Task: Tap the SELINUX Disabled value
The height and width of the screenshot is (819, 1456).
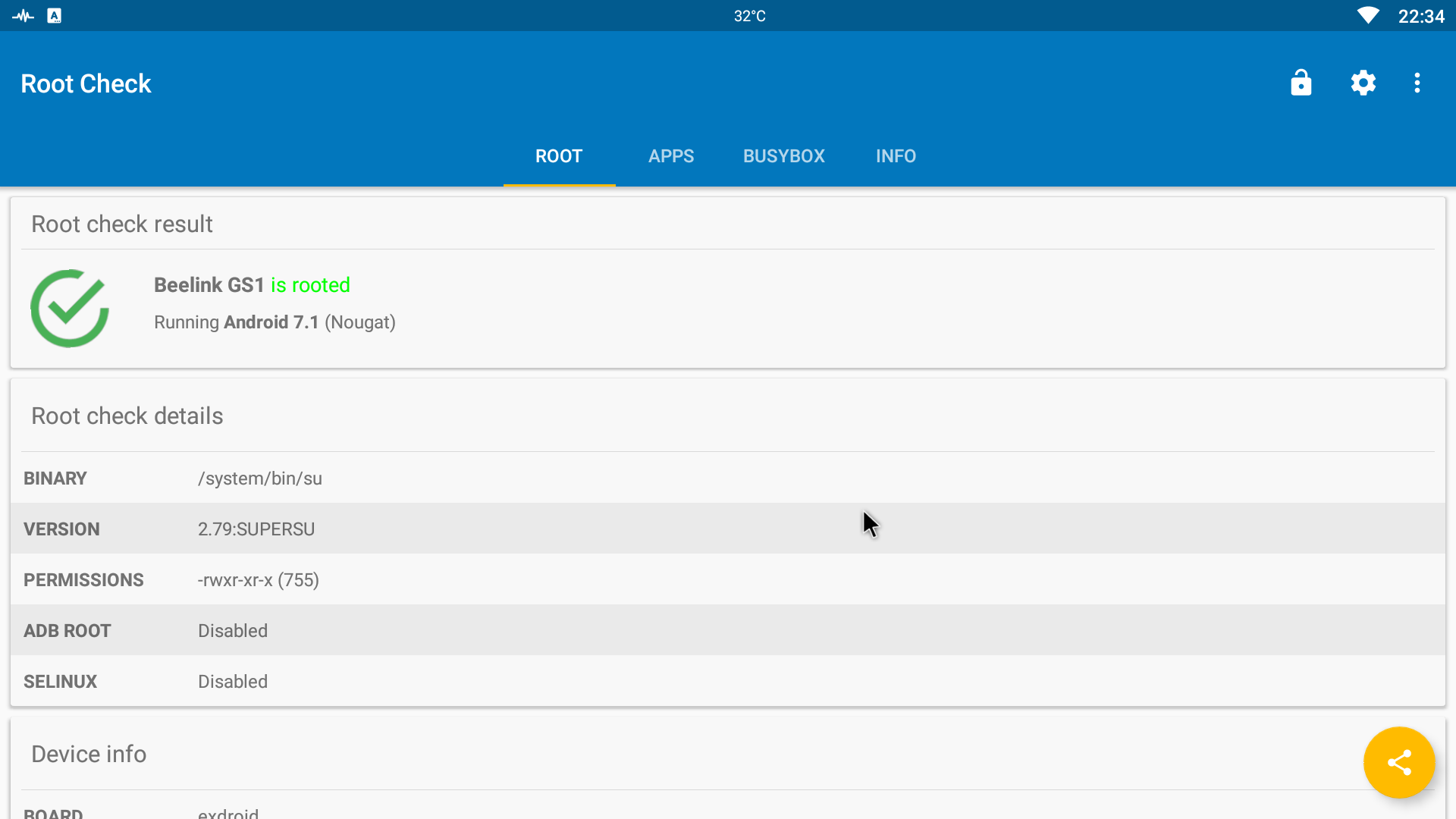Action: coord(233,682)
